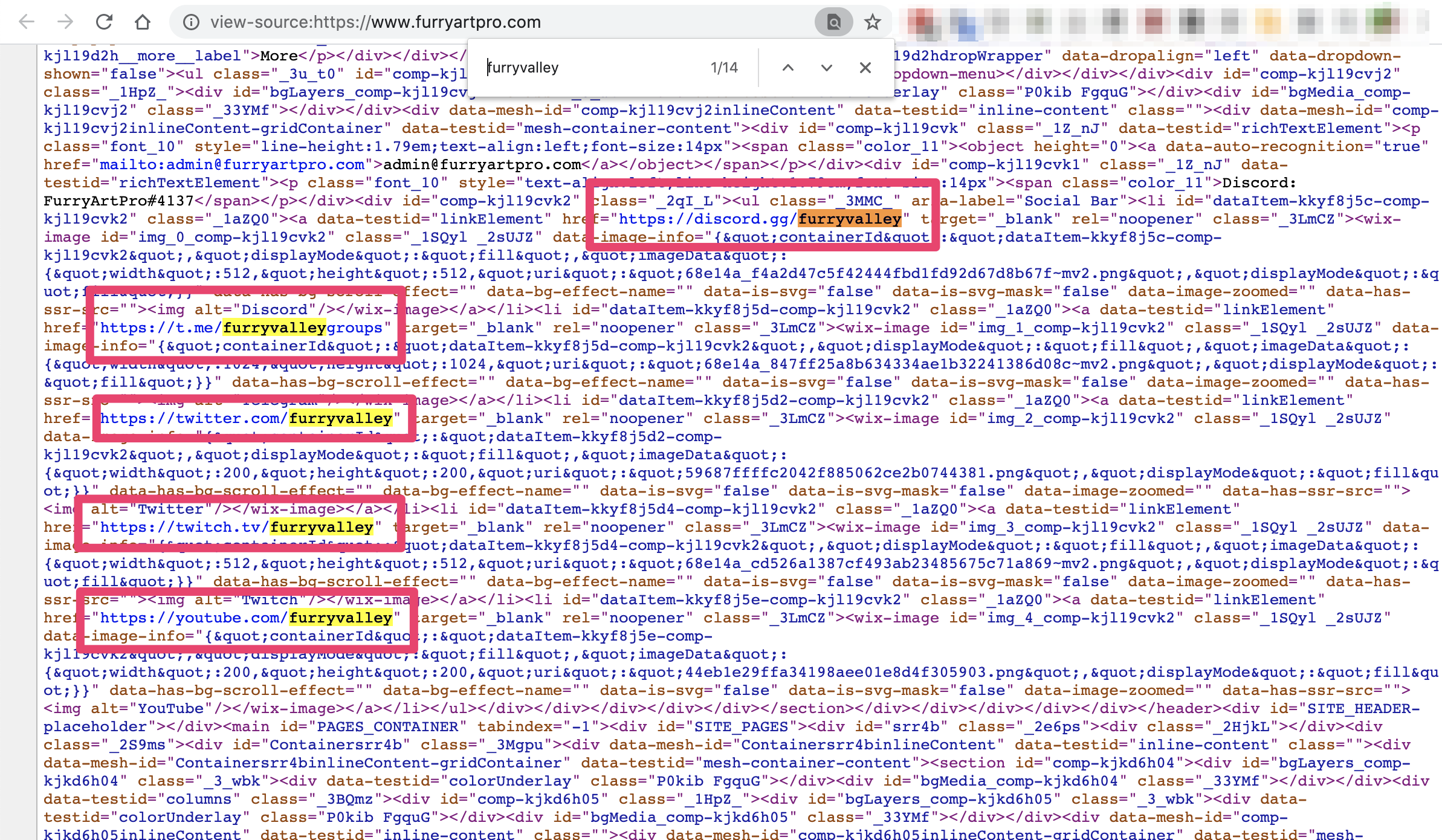Viewport: 1442px width, 840px height.
Task: Jump to previous furryvalley match
Action: tap(787, 68)
